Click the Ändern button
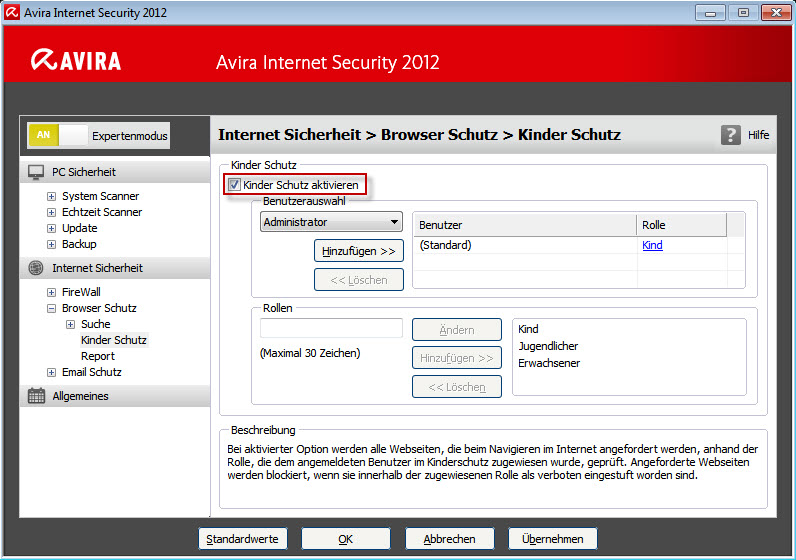The width and height of the screenshot is (796, 560). 457,330
